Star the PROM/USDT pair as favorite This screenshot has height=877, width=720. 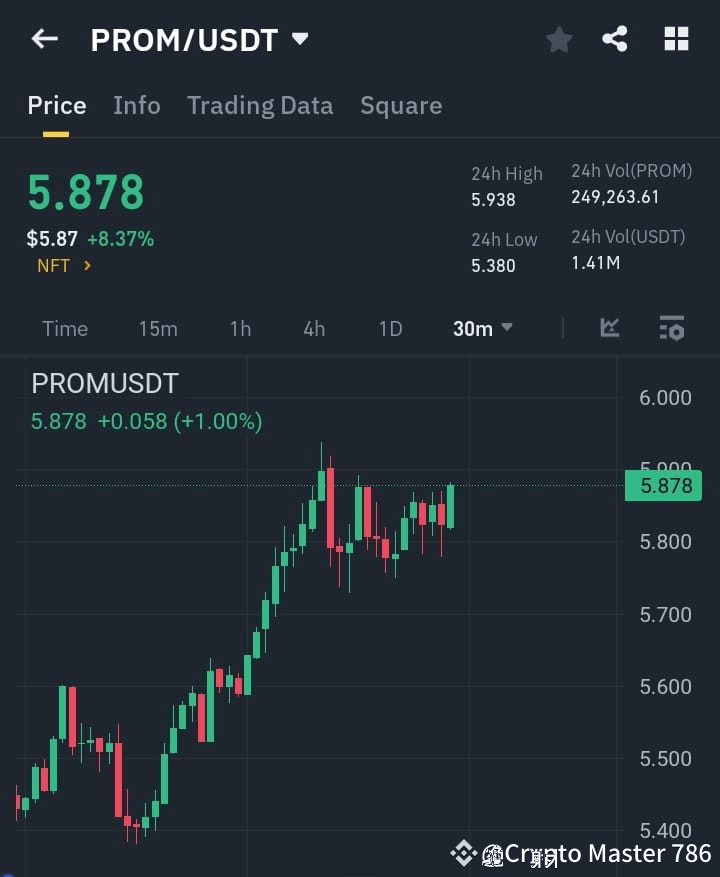[x=558, y=39]
